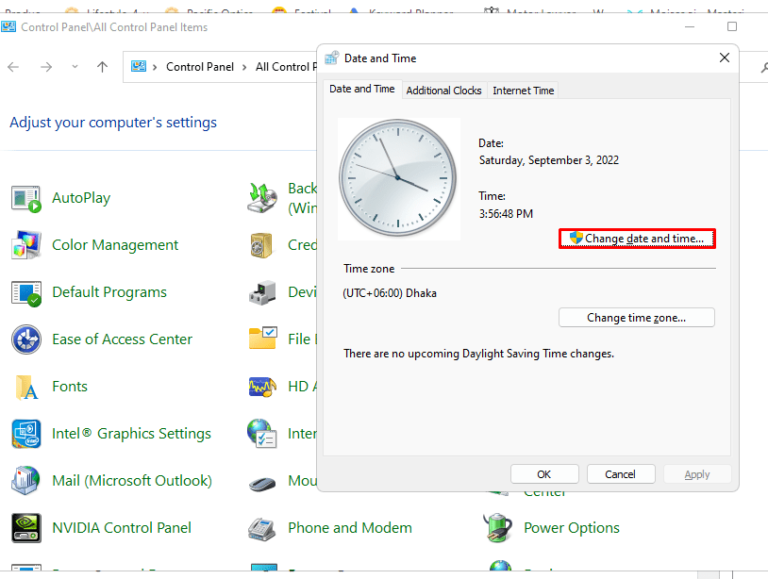
Task: Click Change date and time button
Action: pyautogui.click(x=637, y=238)
